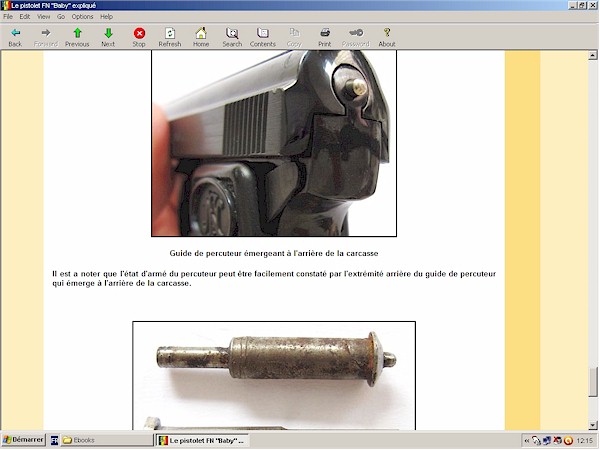Image resolution: width=600 pixels, height=450 pixels.
Task: Open the Search tool
Action: click(x=232, y=37)
